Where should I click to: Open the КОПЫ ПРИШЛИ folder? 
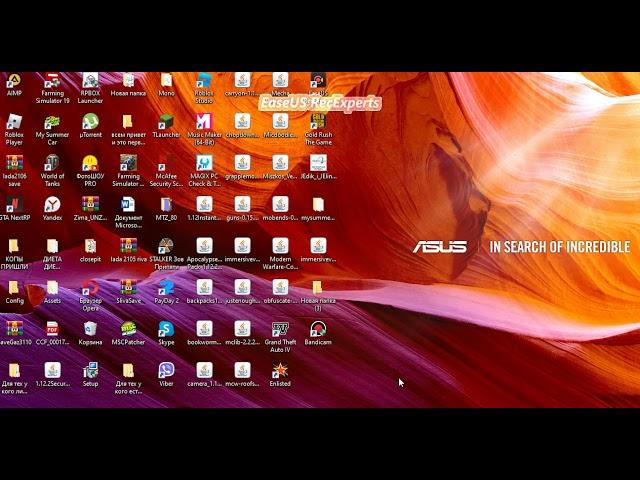14,254
